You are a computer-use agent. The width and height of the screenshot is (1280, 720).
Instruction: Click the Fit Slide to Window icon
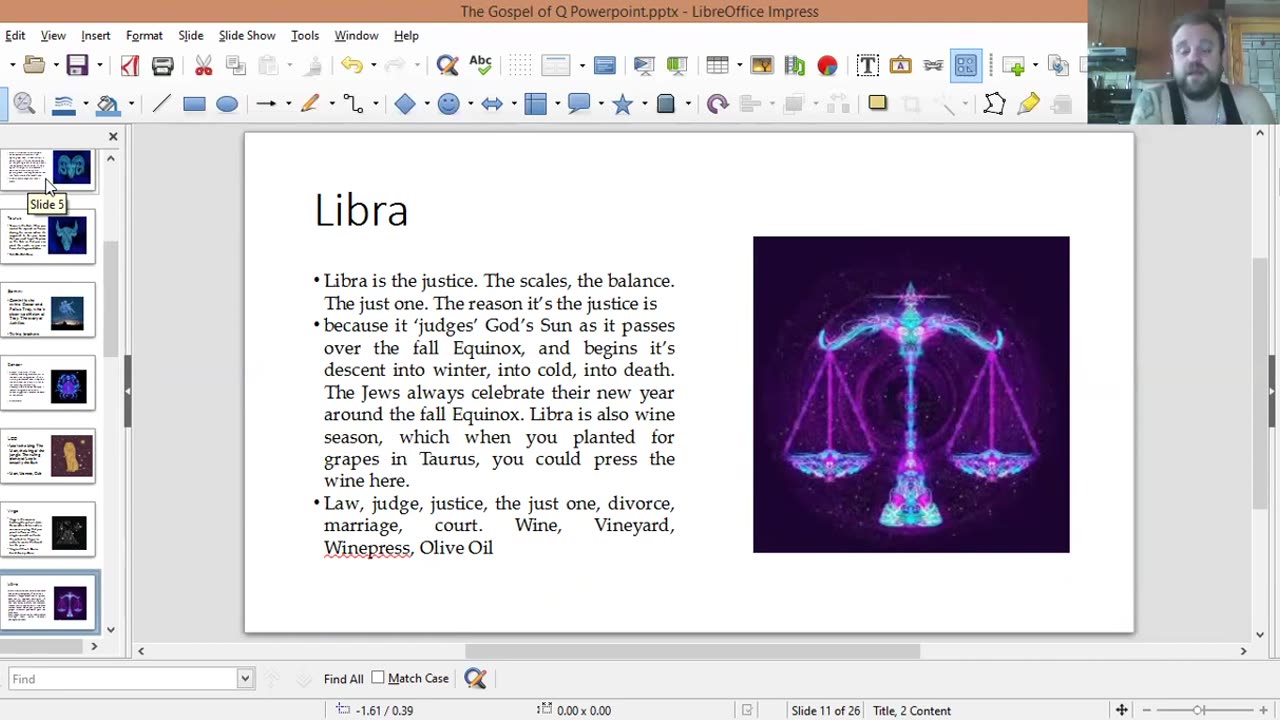[x=1122, y=710]
